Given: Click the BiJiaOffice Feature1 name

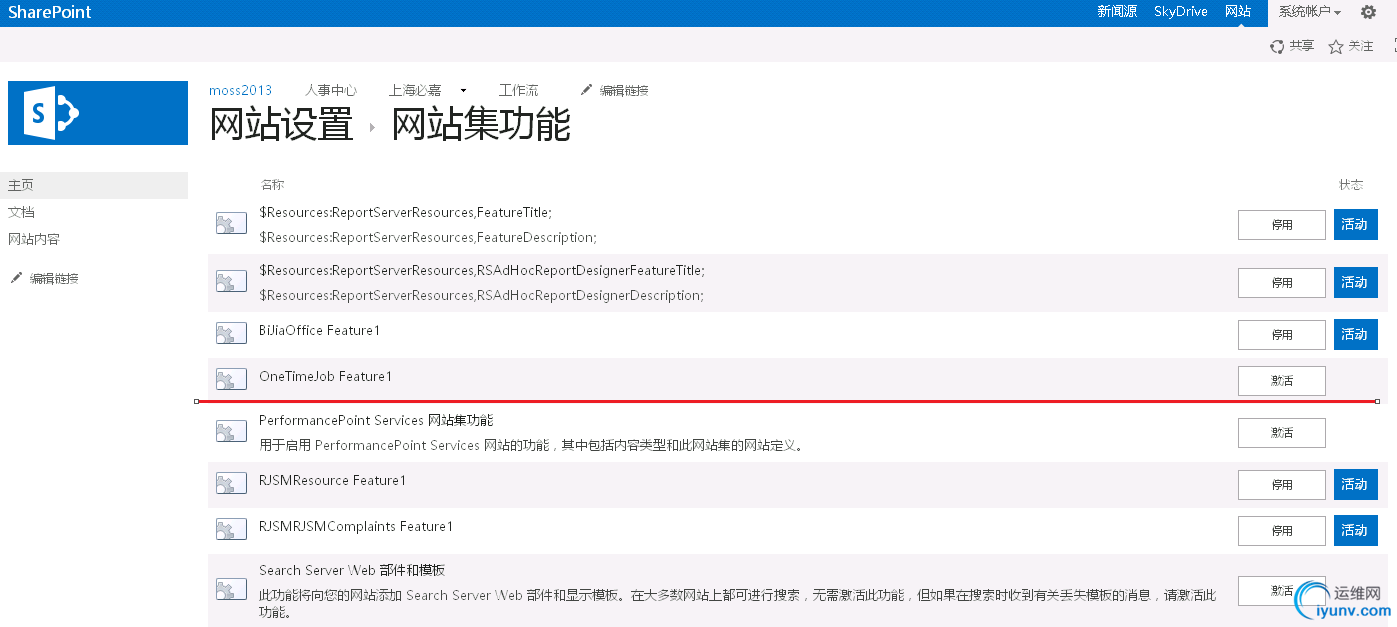Looking at the screenshot, I should (x=319, y=330).
